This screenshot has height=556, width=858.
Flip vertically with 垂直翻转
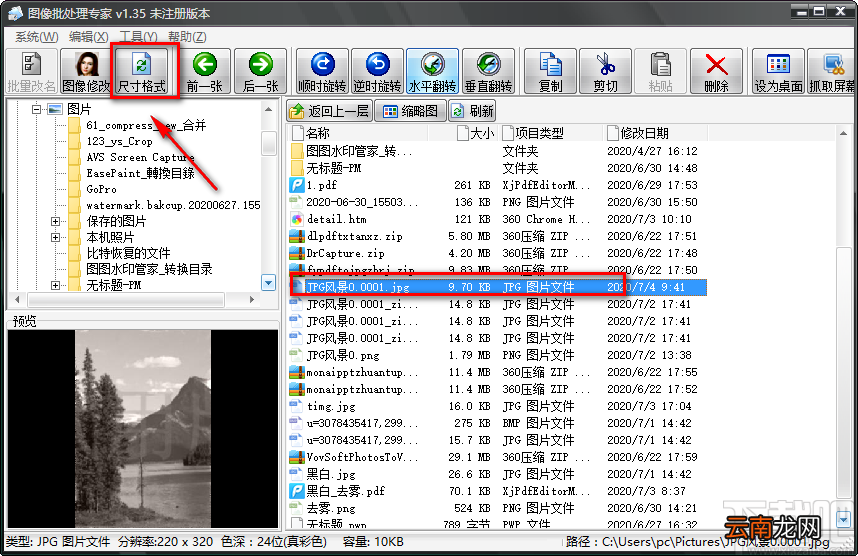point(488,71)
